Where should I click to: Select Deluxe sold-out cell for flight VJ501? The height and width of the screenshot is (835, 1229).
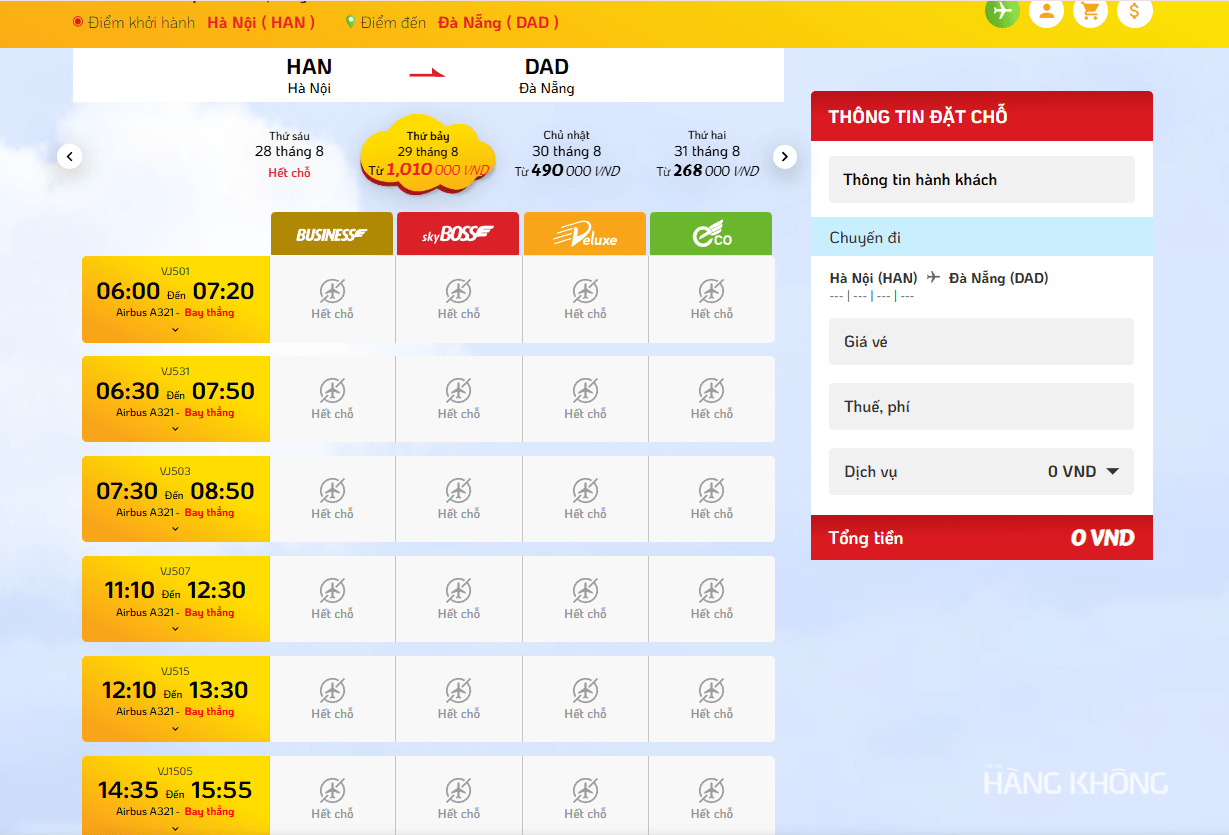coord(585,299)
